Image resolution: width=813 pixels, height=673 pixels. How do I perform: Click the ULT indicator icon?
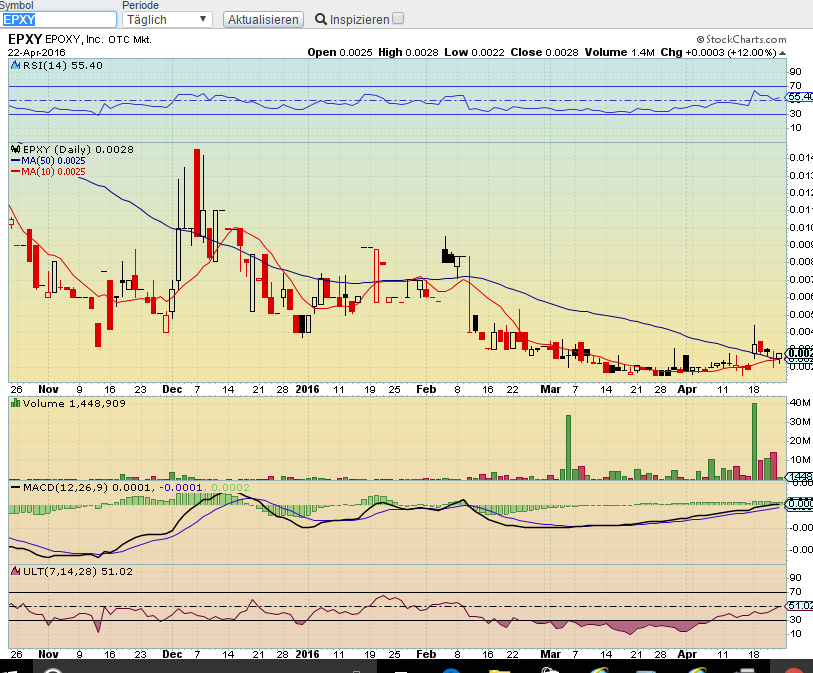pos(16,571)
